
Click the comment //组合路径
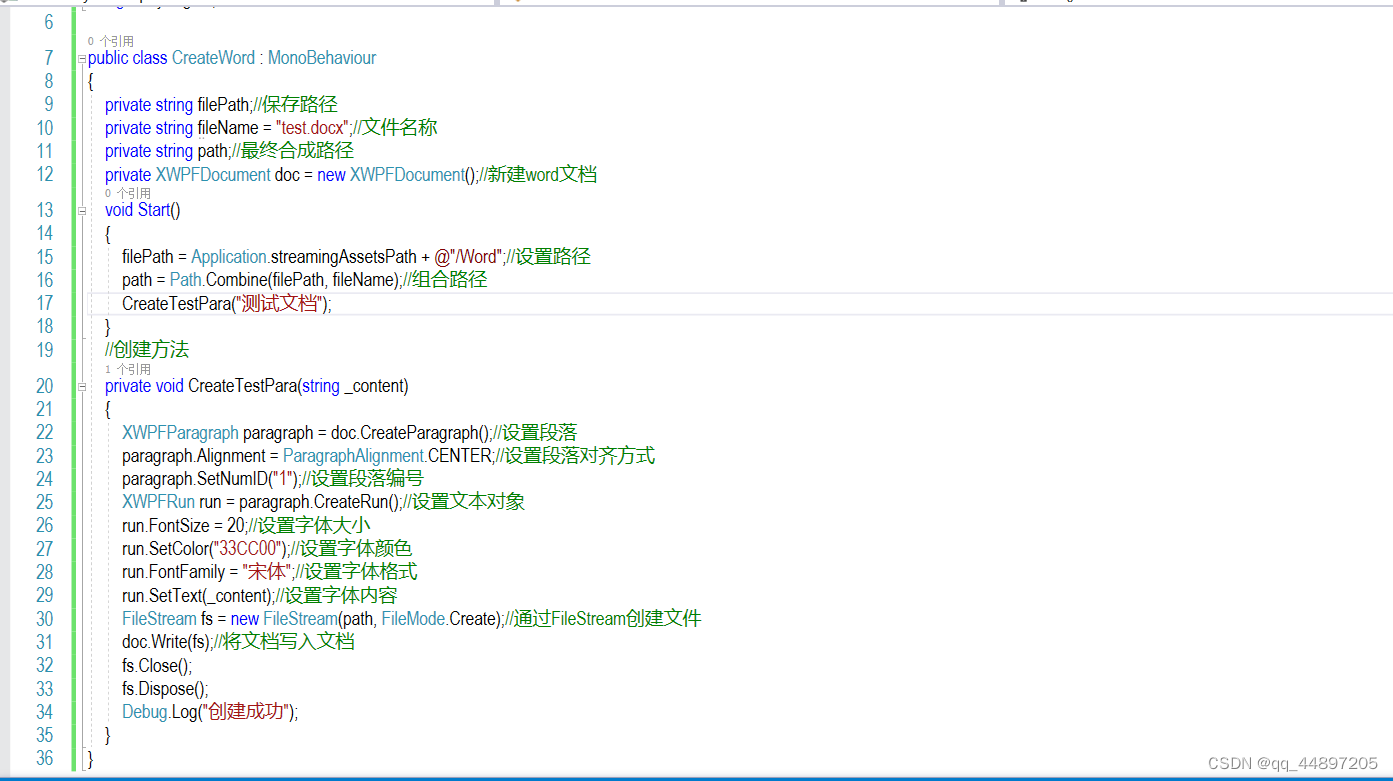[445, 280]
